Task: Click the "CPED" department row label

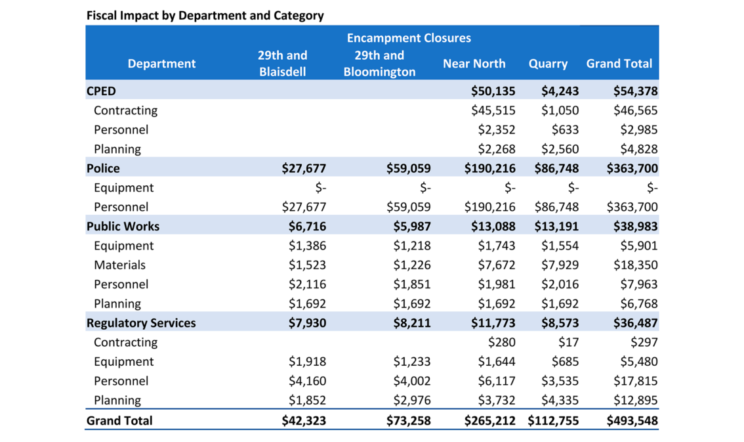Action: pos(104,91)
